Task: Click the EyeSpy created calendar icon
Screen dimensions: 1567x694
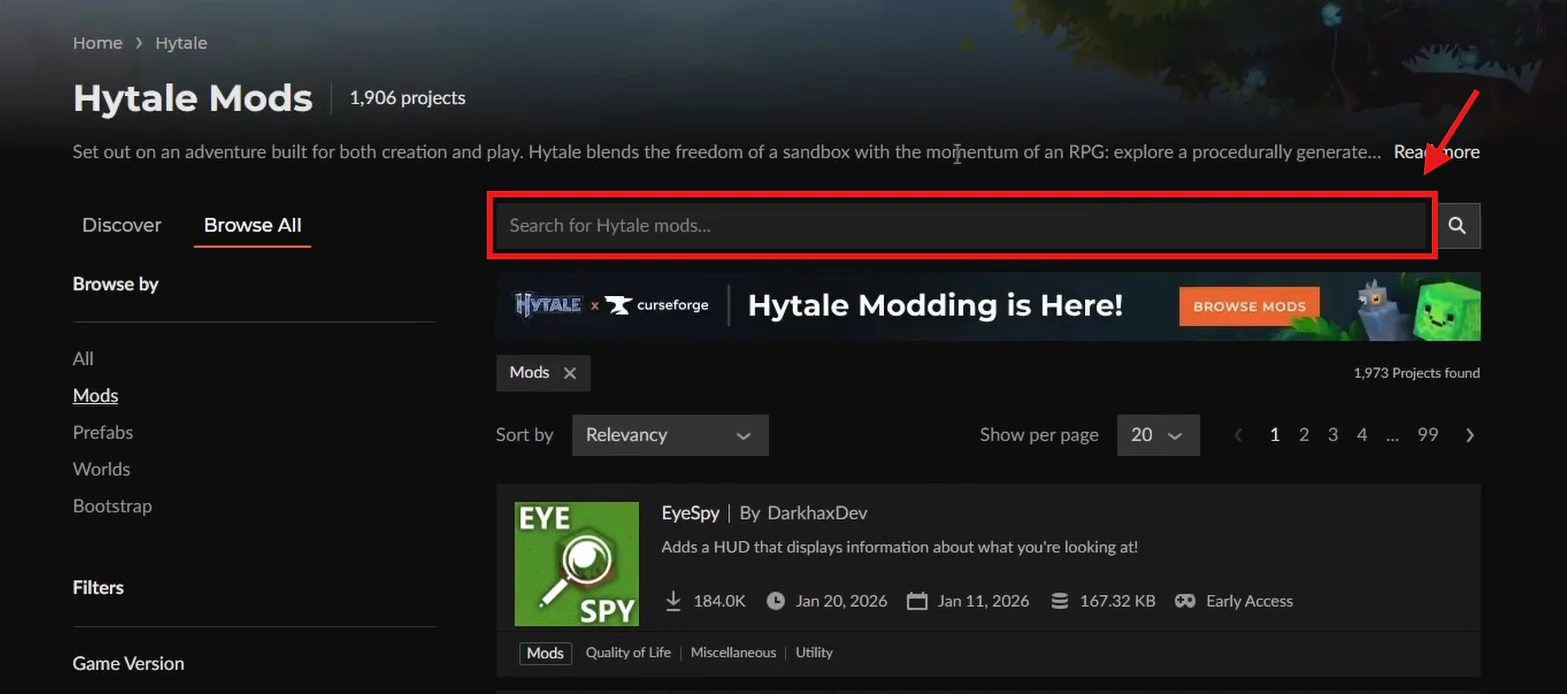Action: (x=917, y=601)
